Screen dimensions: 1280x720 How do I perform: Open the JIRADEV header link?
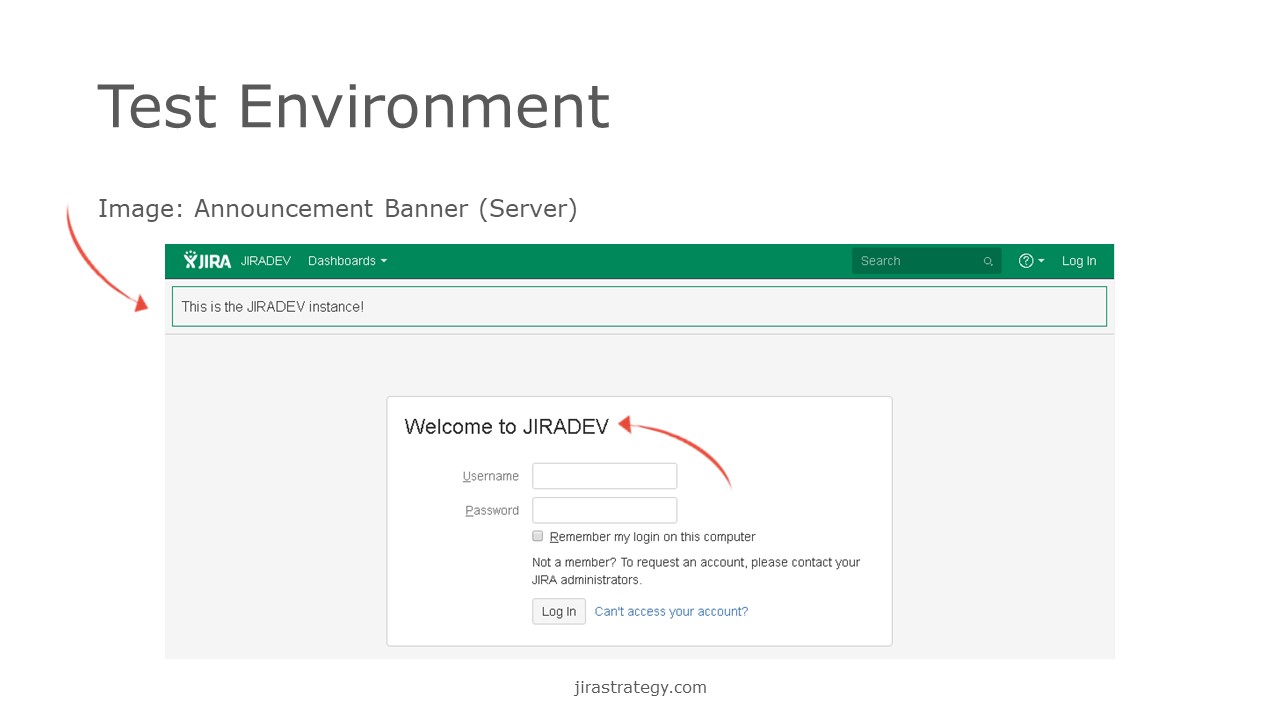[266, 261]
